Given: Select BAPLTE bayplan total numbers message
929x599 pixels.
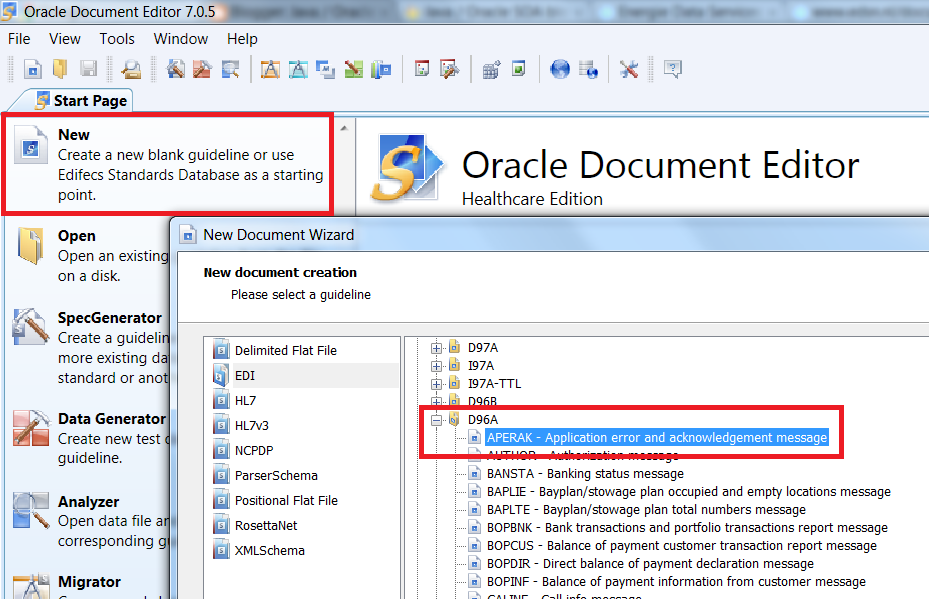Looking at the screenshot, I should pos(646,510).
